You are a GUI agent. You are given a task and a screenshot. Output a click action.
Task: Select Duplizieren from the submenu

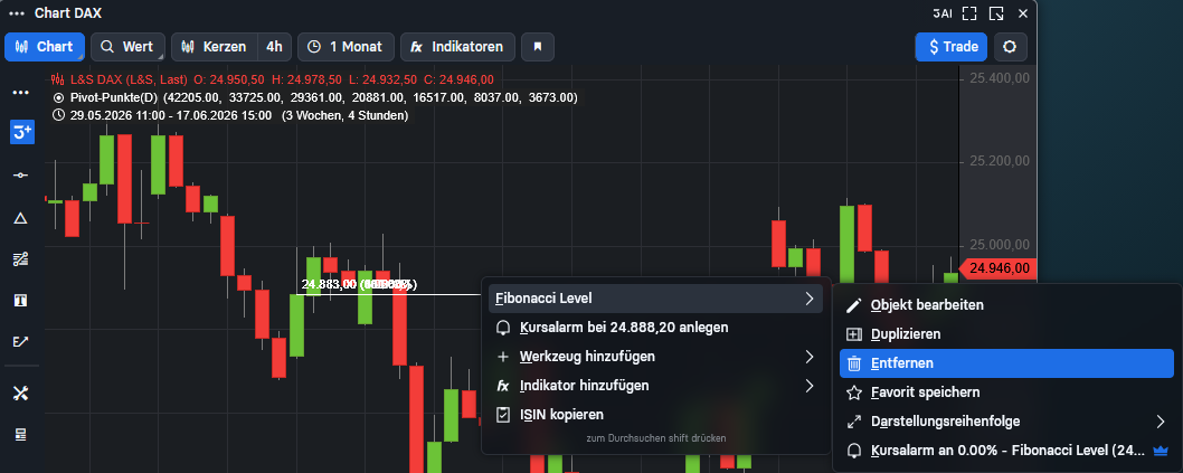1006,334
